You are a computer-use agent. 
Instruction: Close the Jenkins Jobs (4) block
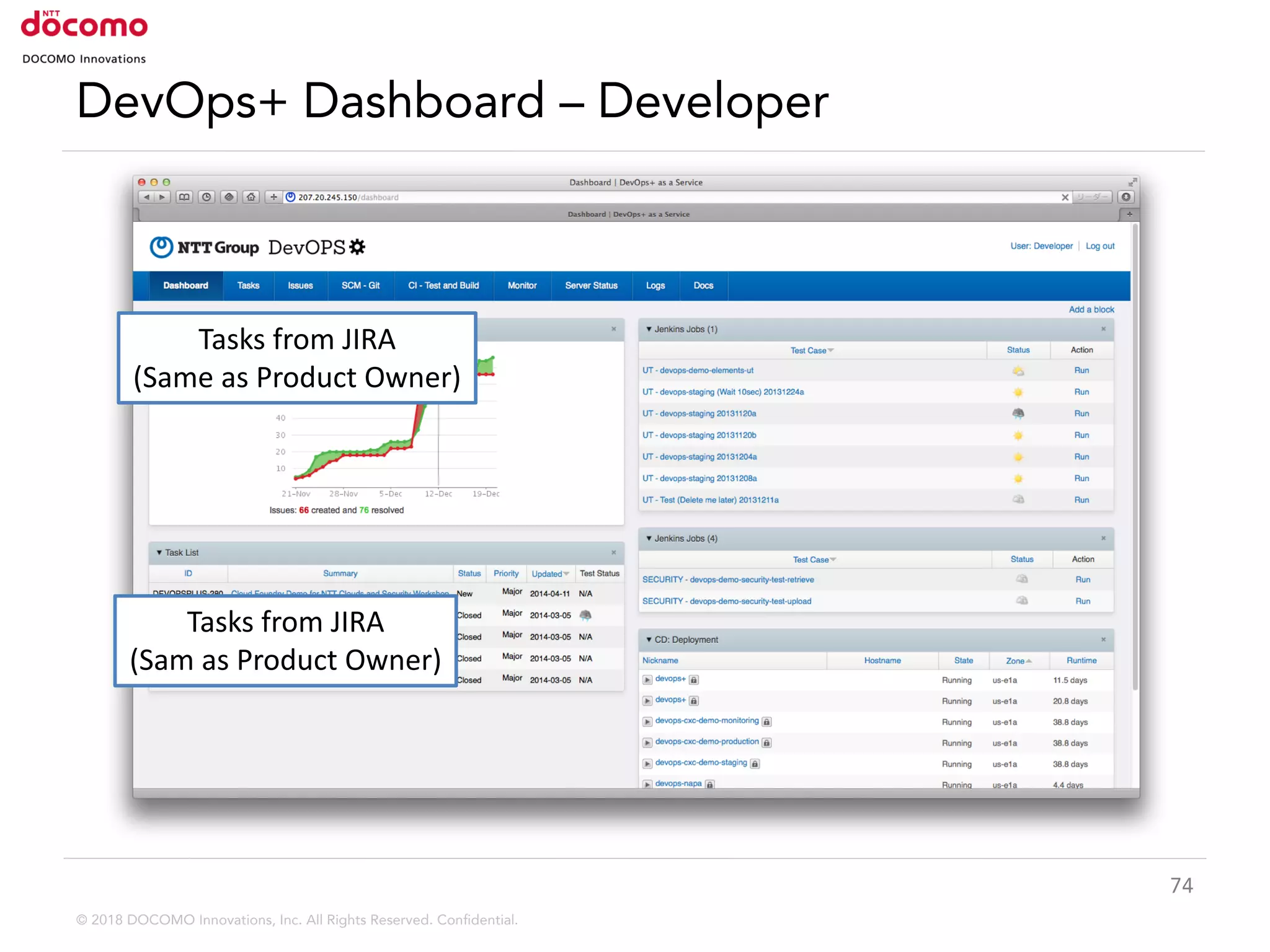pyautogui.click(x=1103, y=538)
